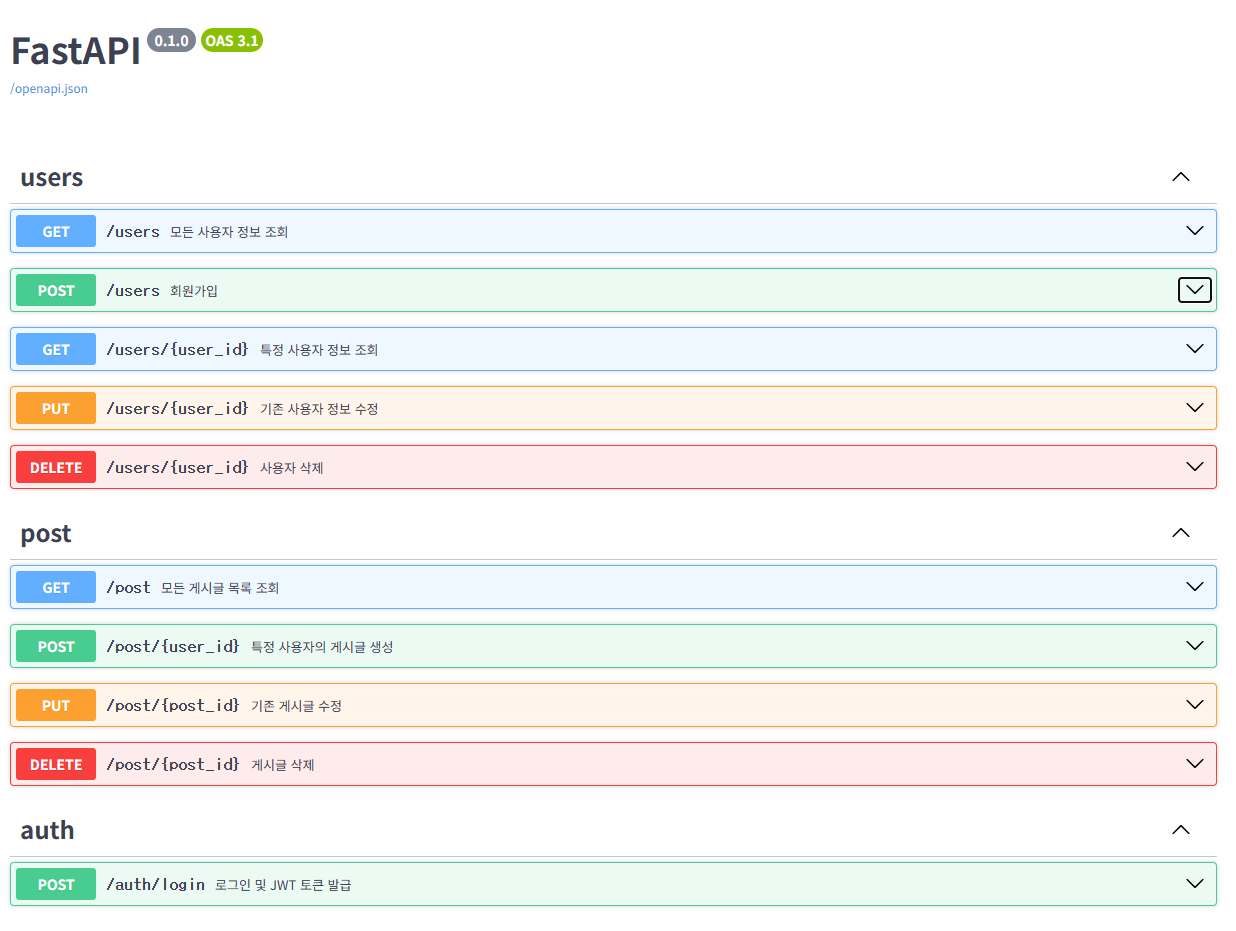Click DELETE badge for 사용자 삭제
The image size is (1236, 931).
pyautogui.click(x=56, y=467)
